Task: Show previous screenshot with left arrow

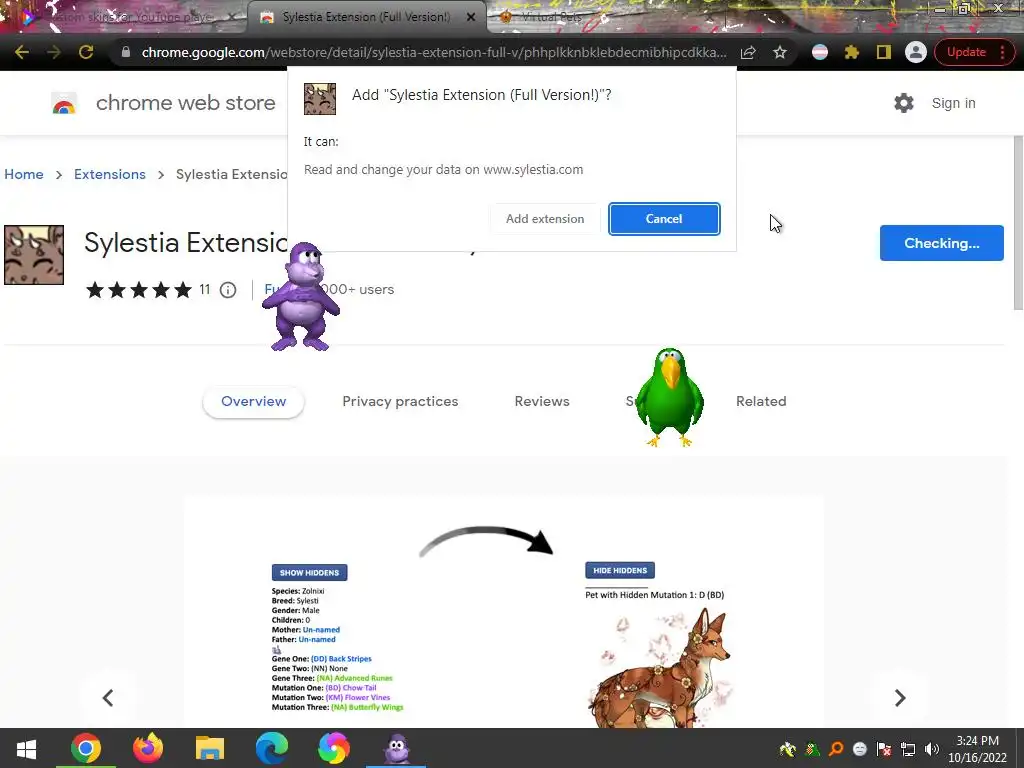Action: (x=108, y=698)
